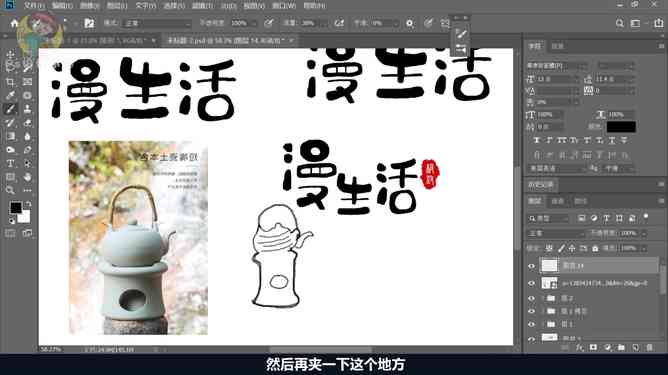Click the add layer style fx icon

click(x=579, y=348)
